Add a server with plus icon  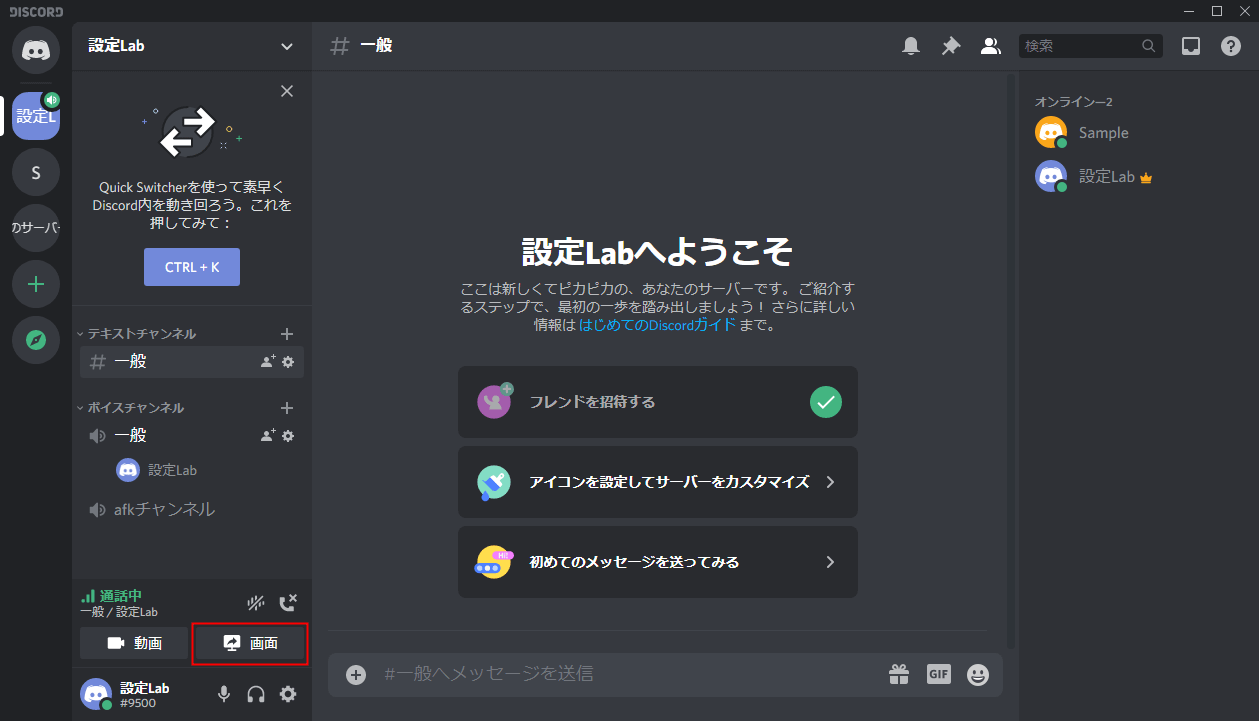pyautogui.click(x=36, y=284)
